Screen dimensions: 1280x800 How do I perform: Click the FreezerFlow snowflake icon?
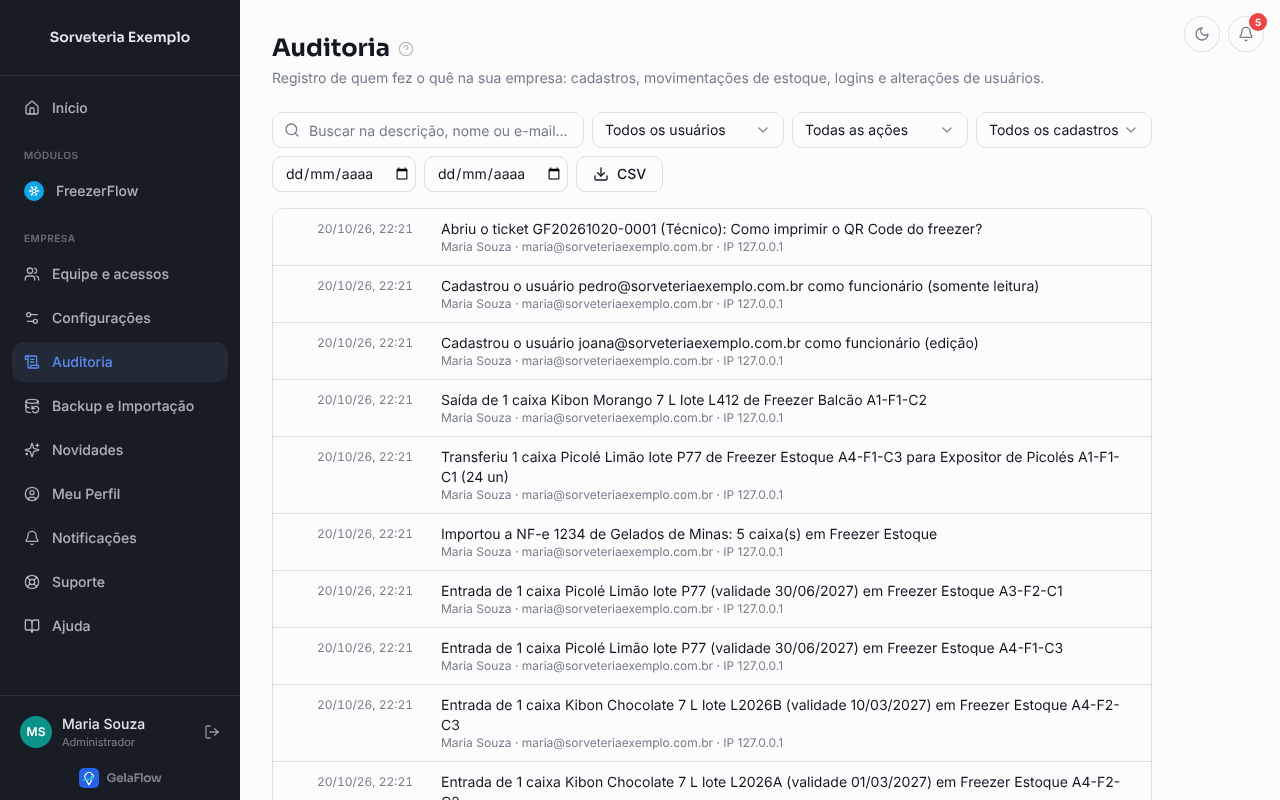[34, 191]
